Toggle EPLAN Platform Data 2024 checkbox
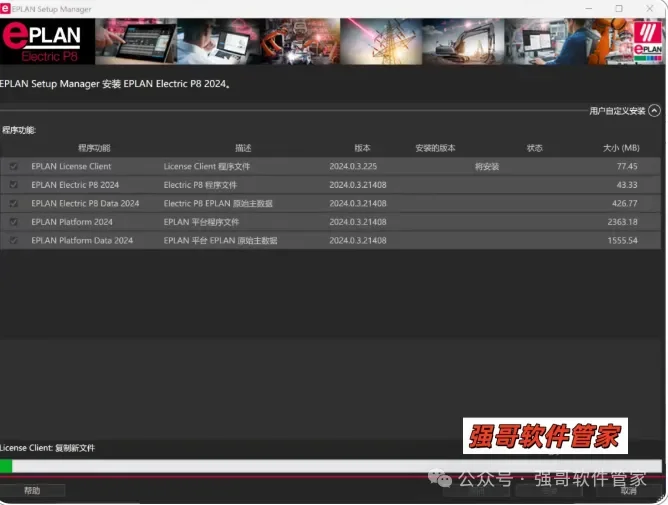 point(14,240)
